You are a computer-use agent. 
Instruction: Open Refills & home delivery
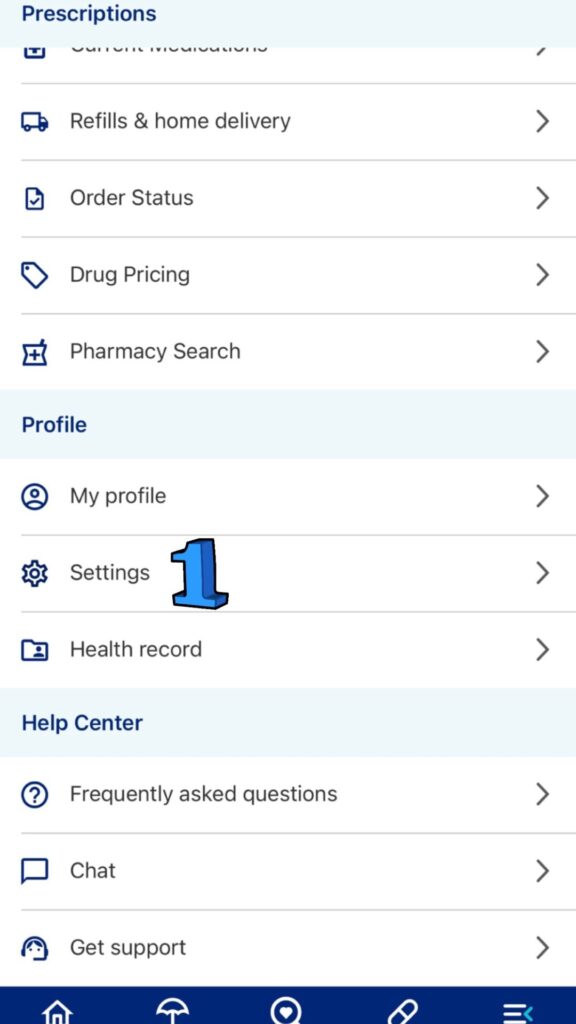pos(179,121)
